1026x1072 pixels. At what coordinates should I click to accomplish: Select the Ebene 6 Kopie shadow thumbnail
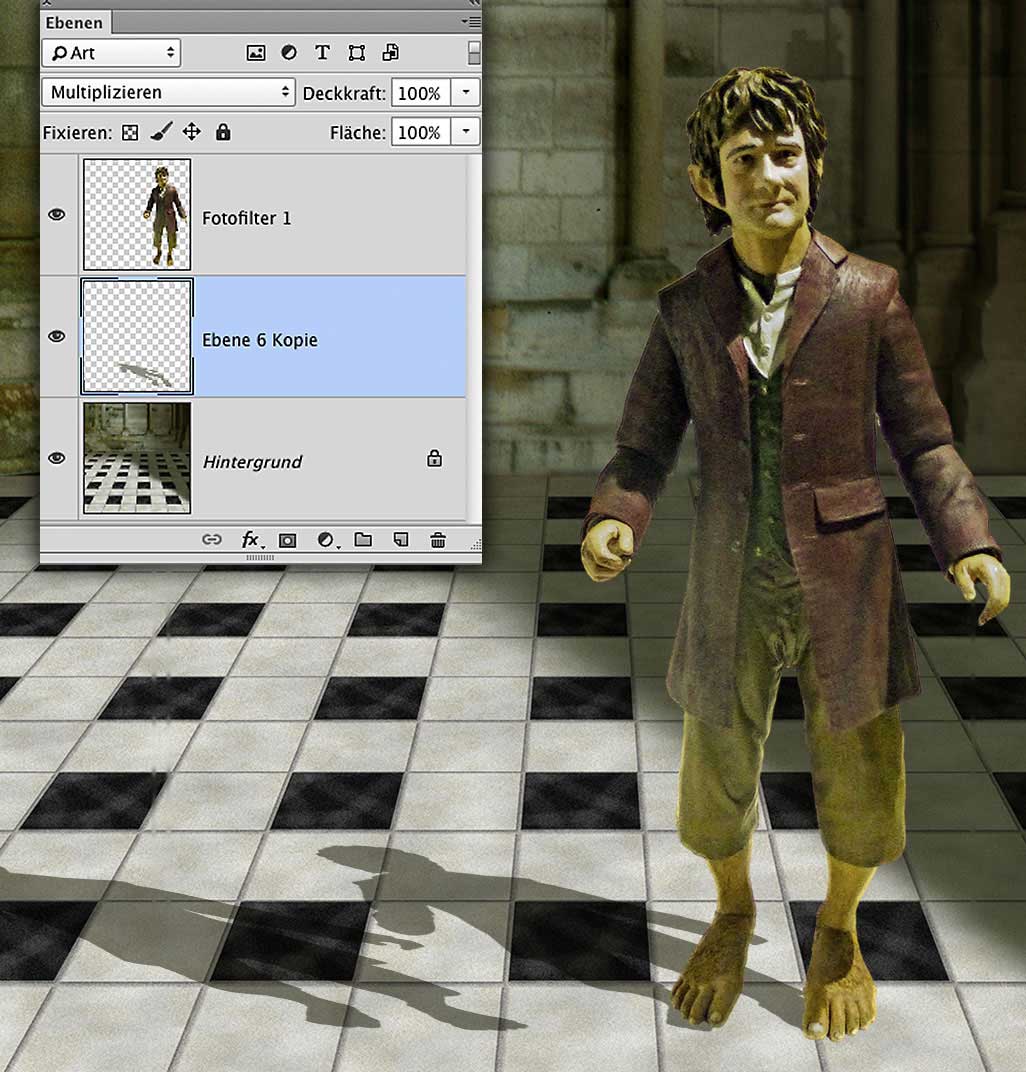137,336
